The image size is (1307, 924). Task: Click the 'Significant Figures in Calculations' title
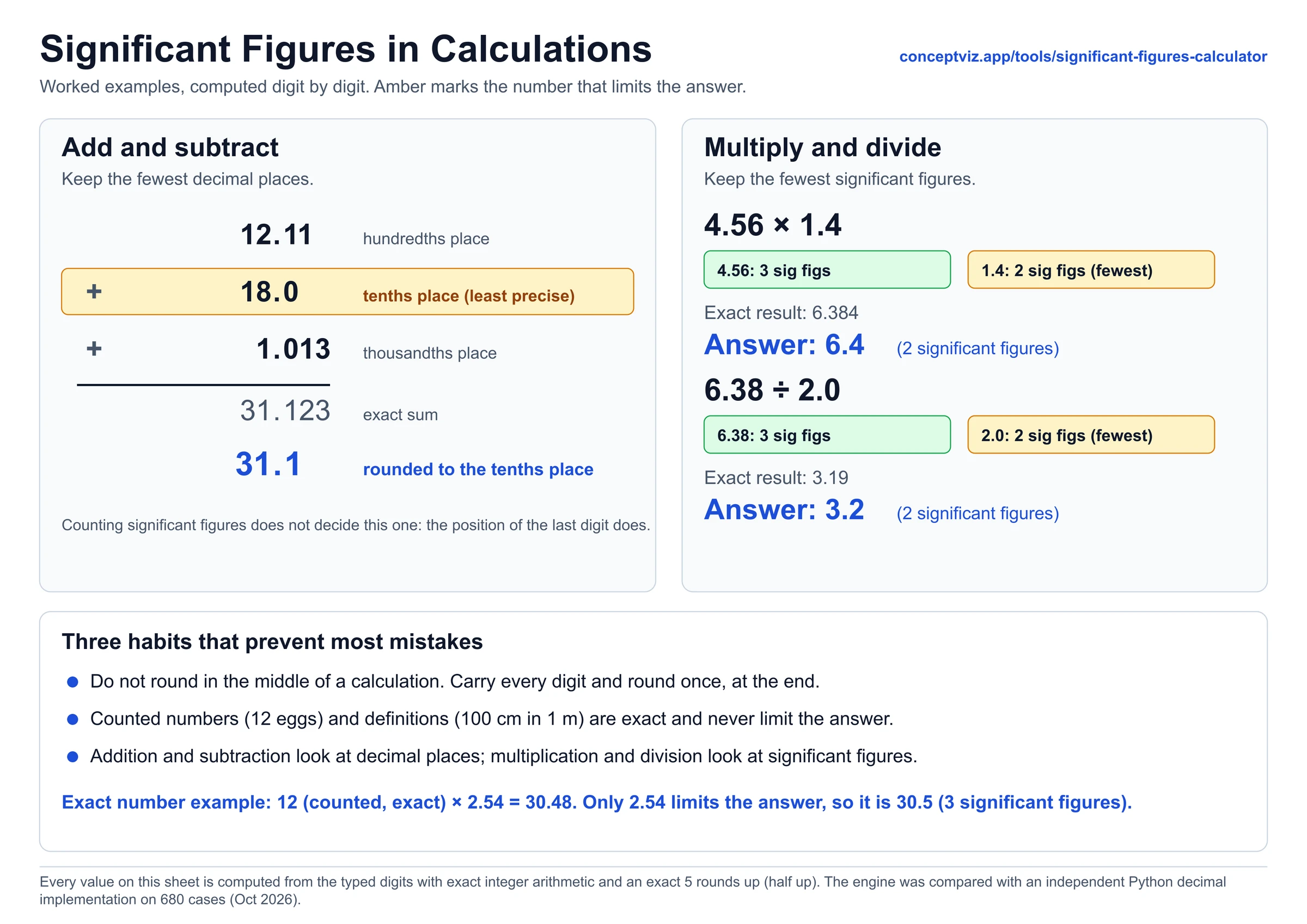point(345,49)
